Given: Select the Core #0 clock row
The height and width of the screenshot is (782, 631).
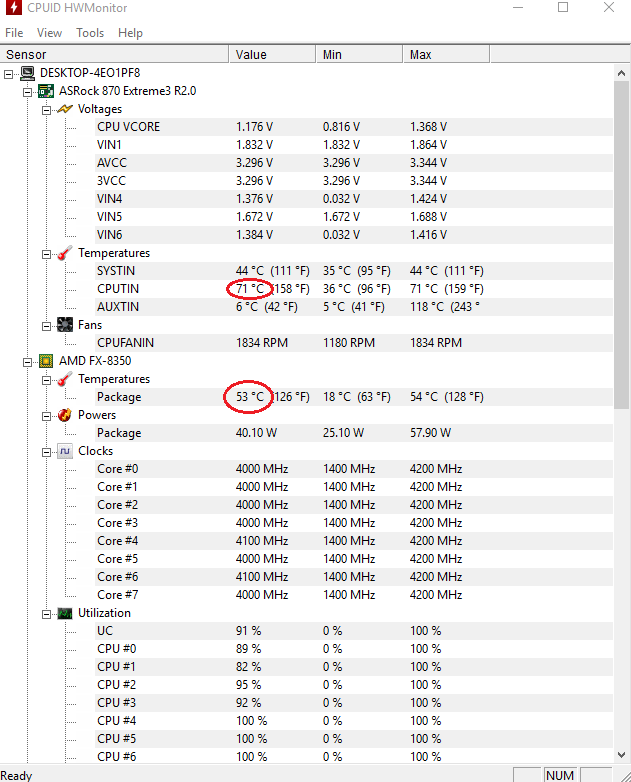Looking at the screenshot, I should click(354, 469).
